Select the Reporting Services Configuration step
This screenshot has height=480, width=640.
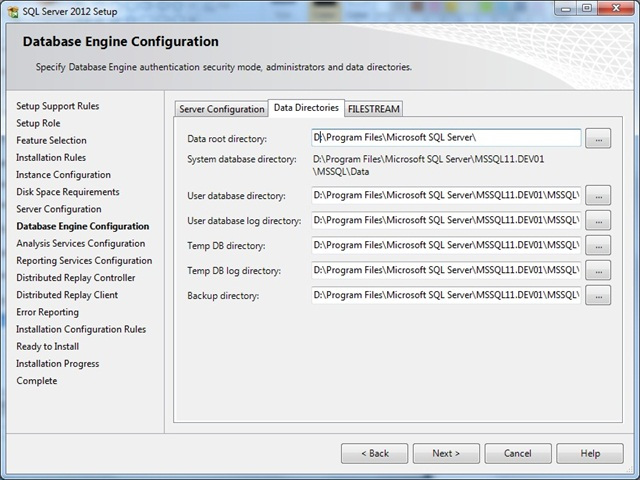coord(84,260)
